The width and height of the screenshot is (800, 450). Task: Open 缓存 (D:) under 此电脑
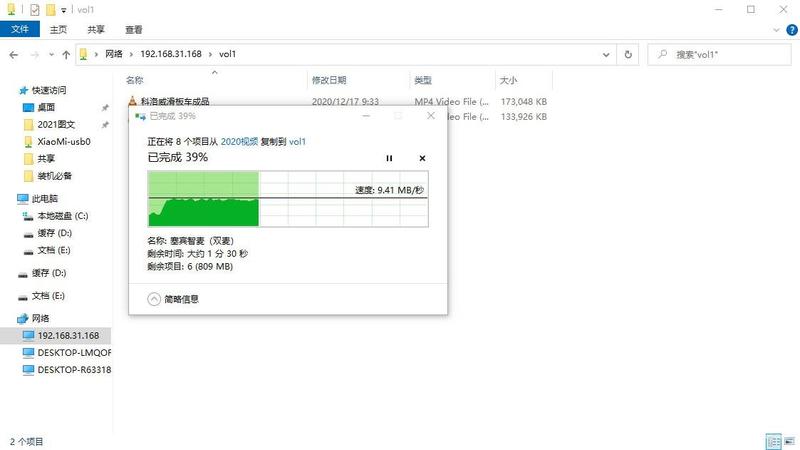point(54,233)
